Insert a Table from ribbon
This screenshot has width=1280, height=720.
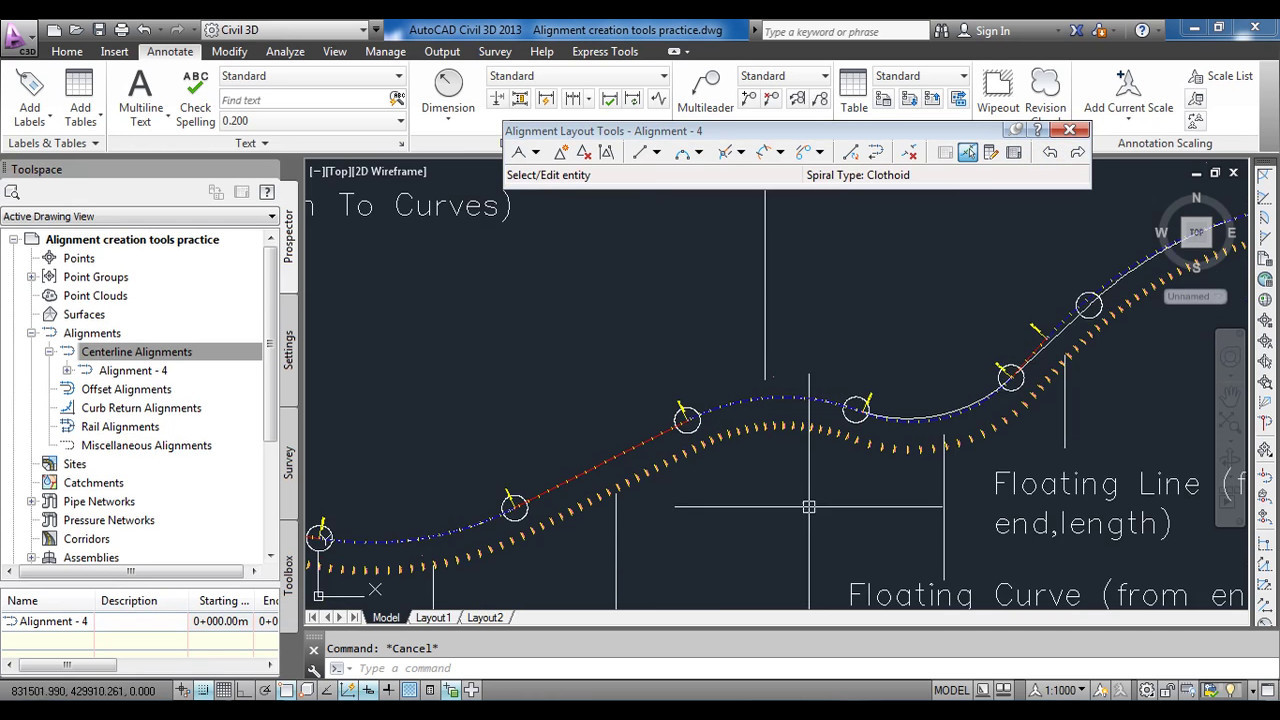(853, 92)
